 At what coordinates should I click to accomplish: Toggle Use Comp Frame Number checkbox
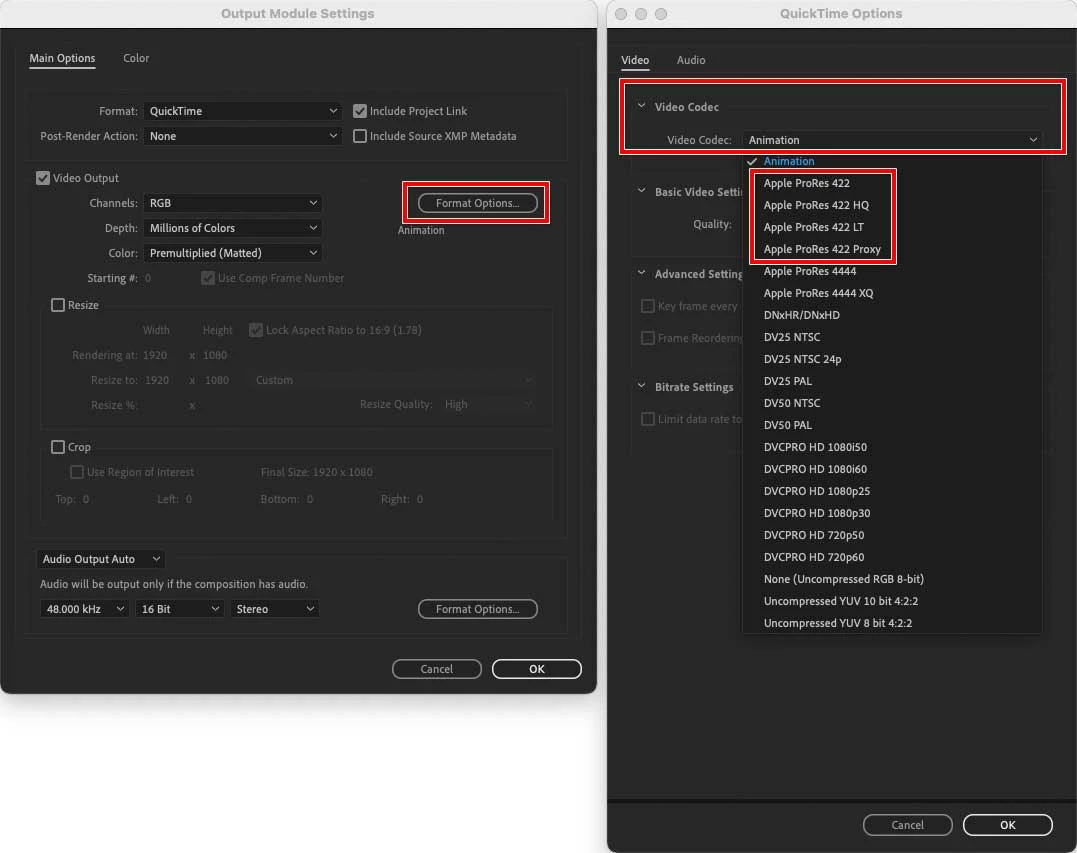tap(207, 278)
